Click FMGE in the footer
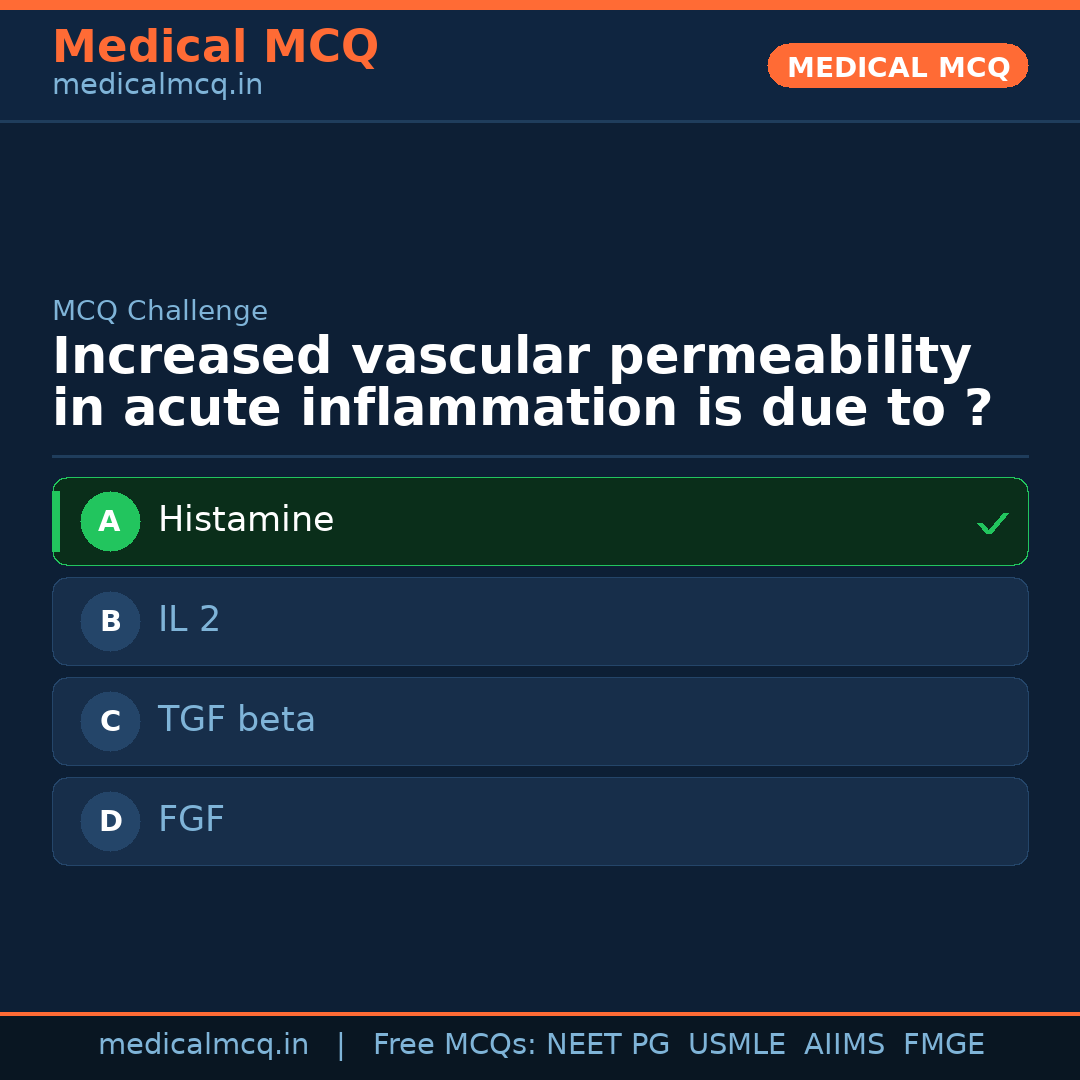Screen dimensions: 1080x1080 coord(943,1045)
